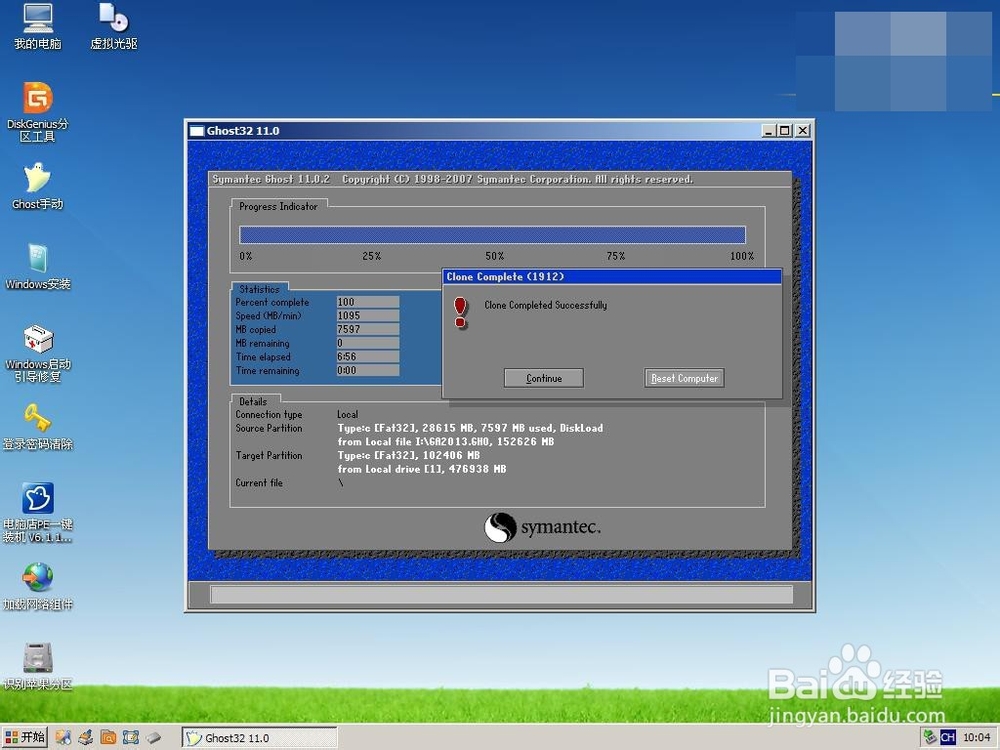Select the 识别苹果分区 drive icon
Image resolution: width=1000 pixels, height=750 pixels.
point(38,666)
